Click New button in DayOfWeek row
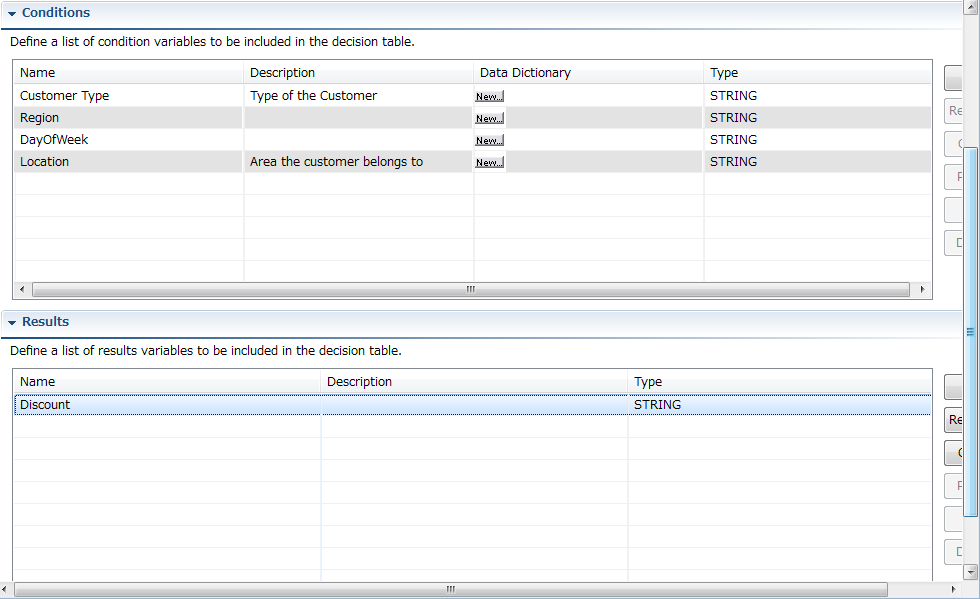Viewport: 980px width, 599px height. pos(489,140)
